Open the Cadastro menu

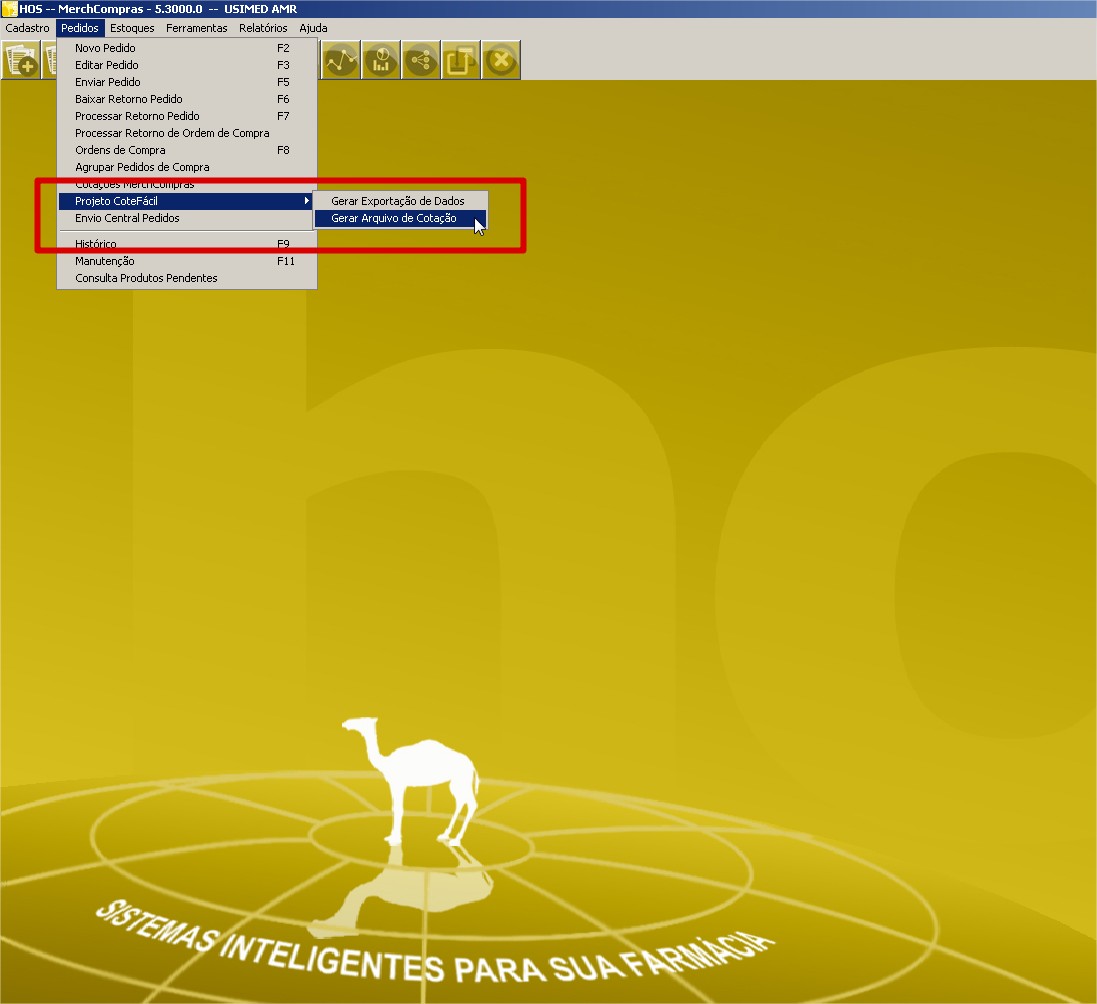(x=27, y=28)
